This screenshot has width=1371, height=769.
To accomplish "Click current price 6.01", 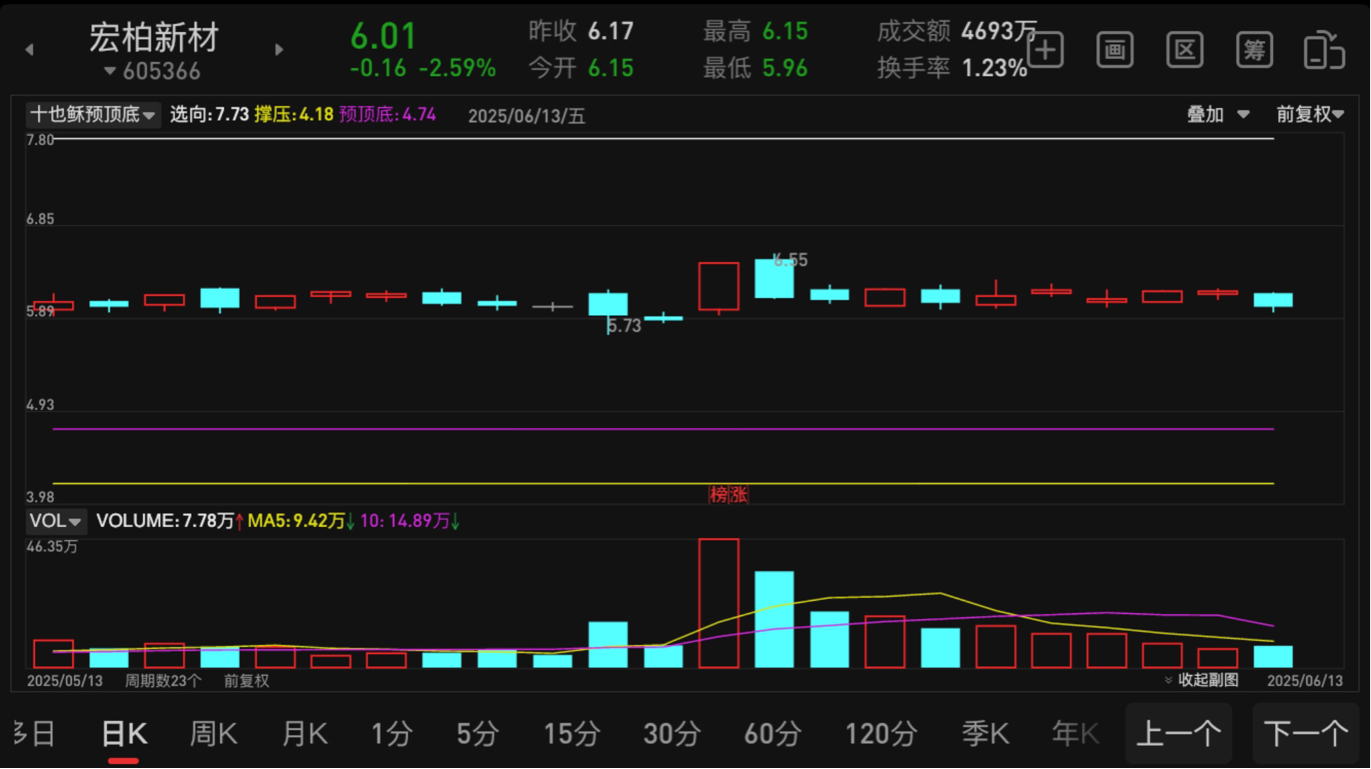I will (x=383, y=36).
